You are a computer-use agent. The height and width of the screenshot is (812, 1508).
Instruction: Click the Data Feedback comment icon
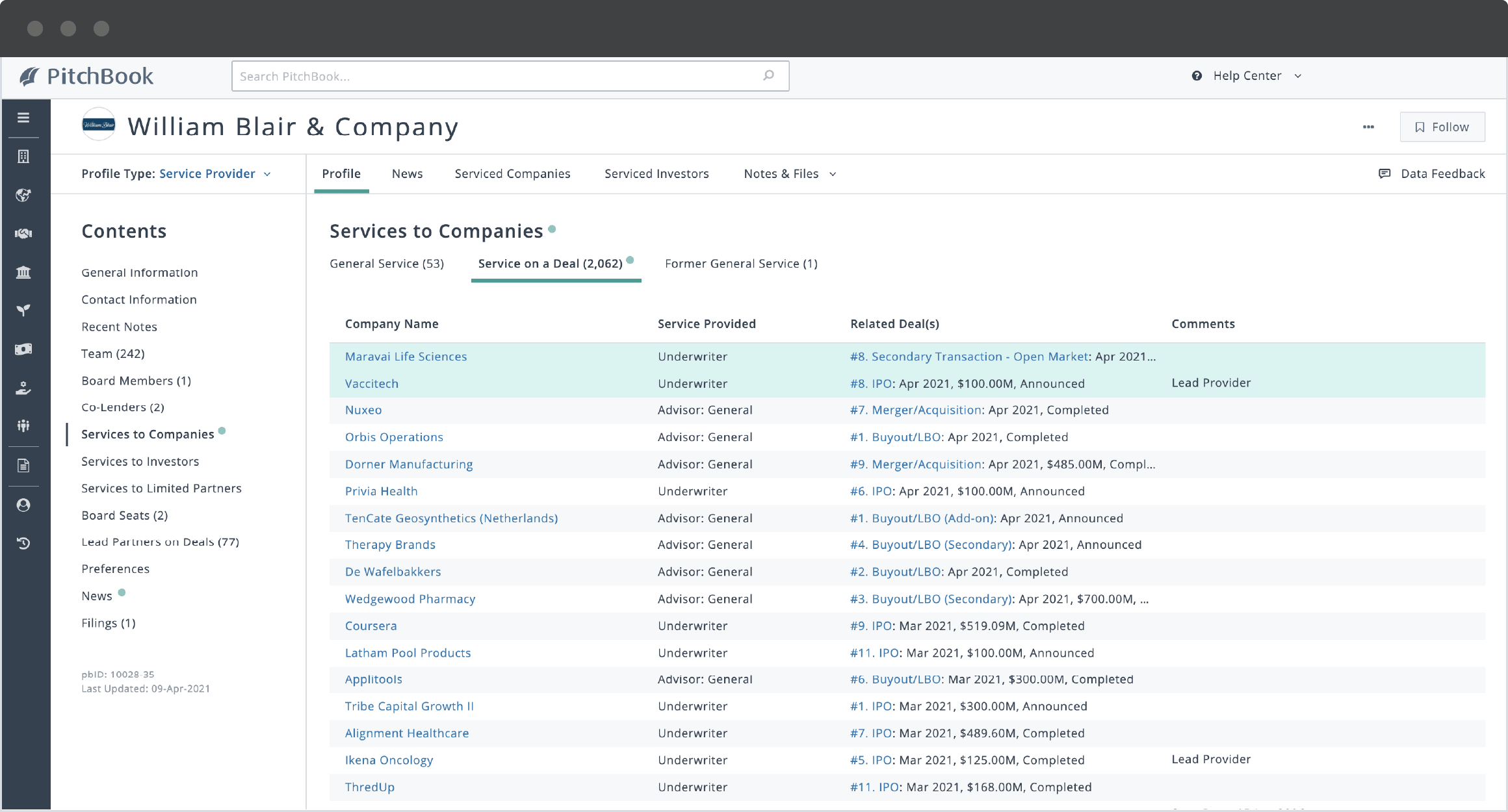[1384, 173]
